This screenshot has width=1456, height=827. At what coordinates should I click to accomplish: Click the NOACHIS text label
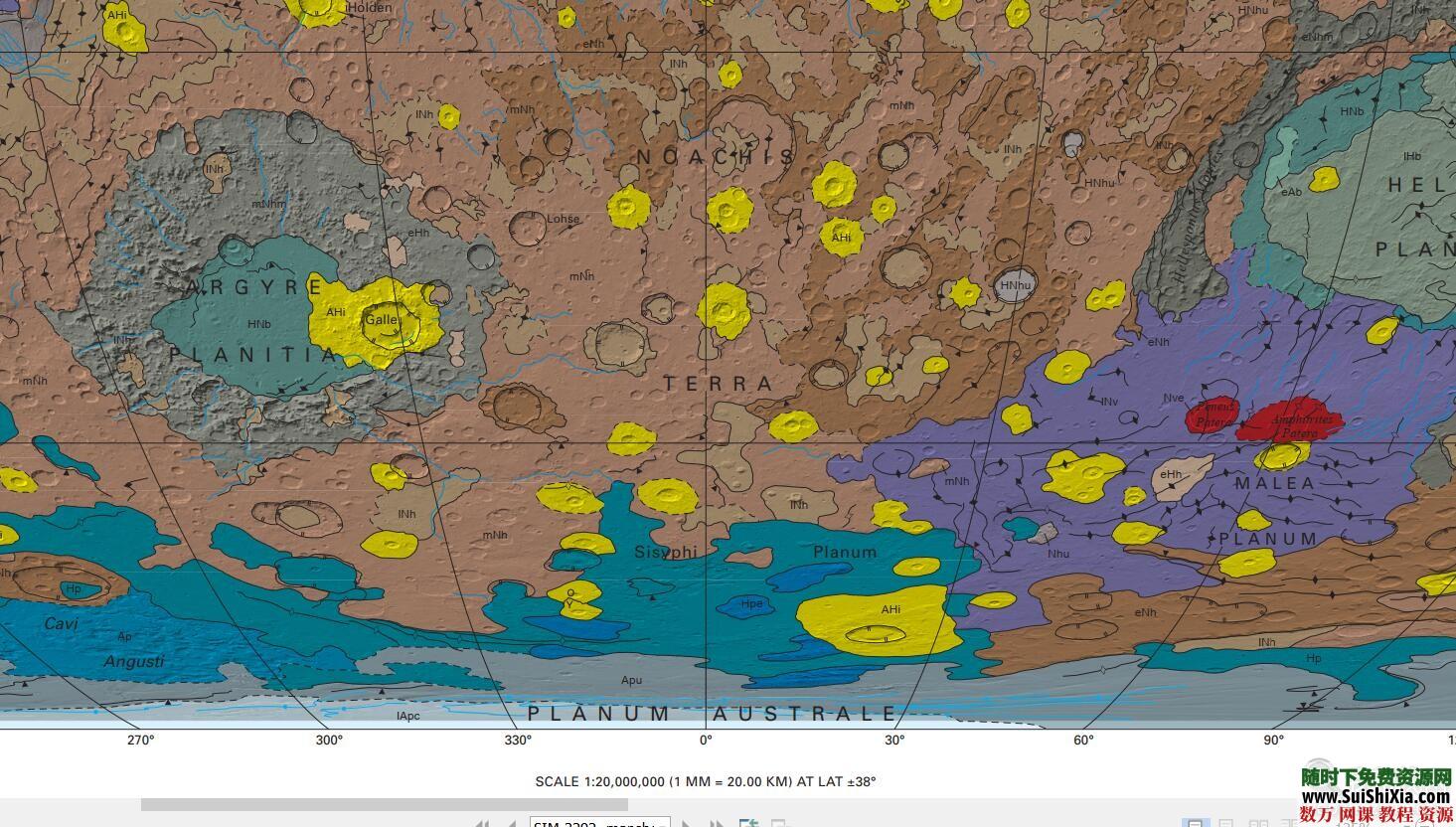point(716,157)
